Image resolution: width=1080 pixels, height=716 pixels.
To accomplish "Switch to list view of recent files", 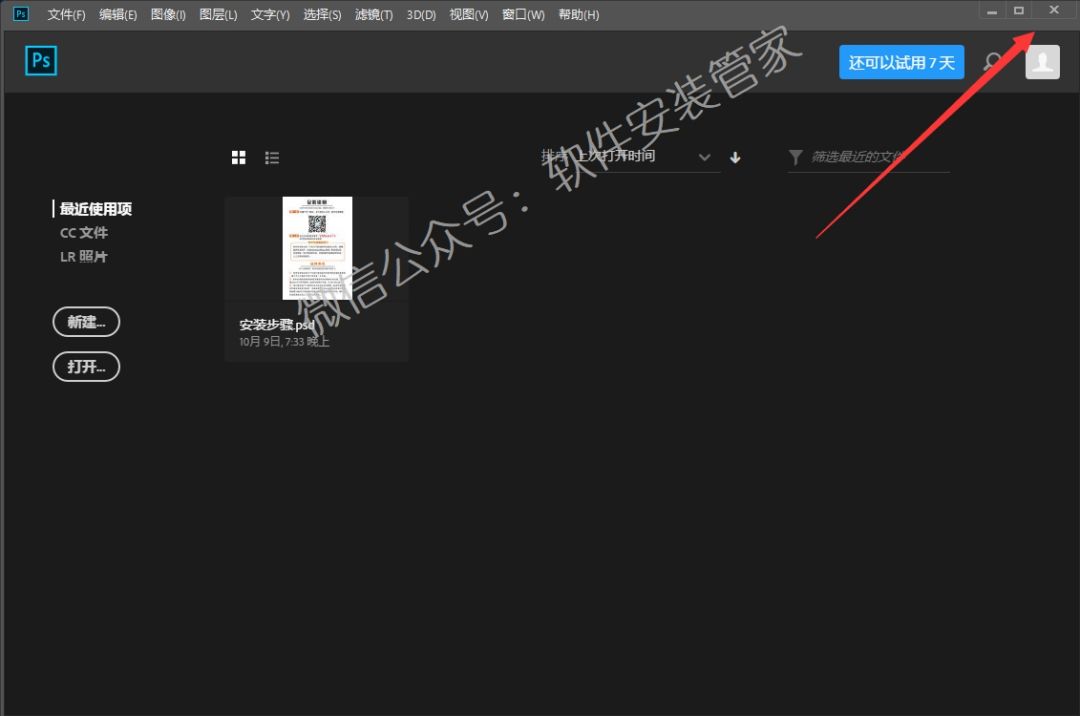I will [x=272, y=158].
